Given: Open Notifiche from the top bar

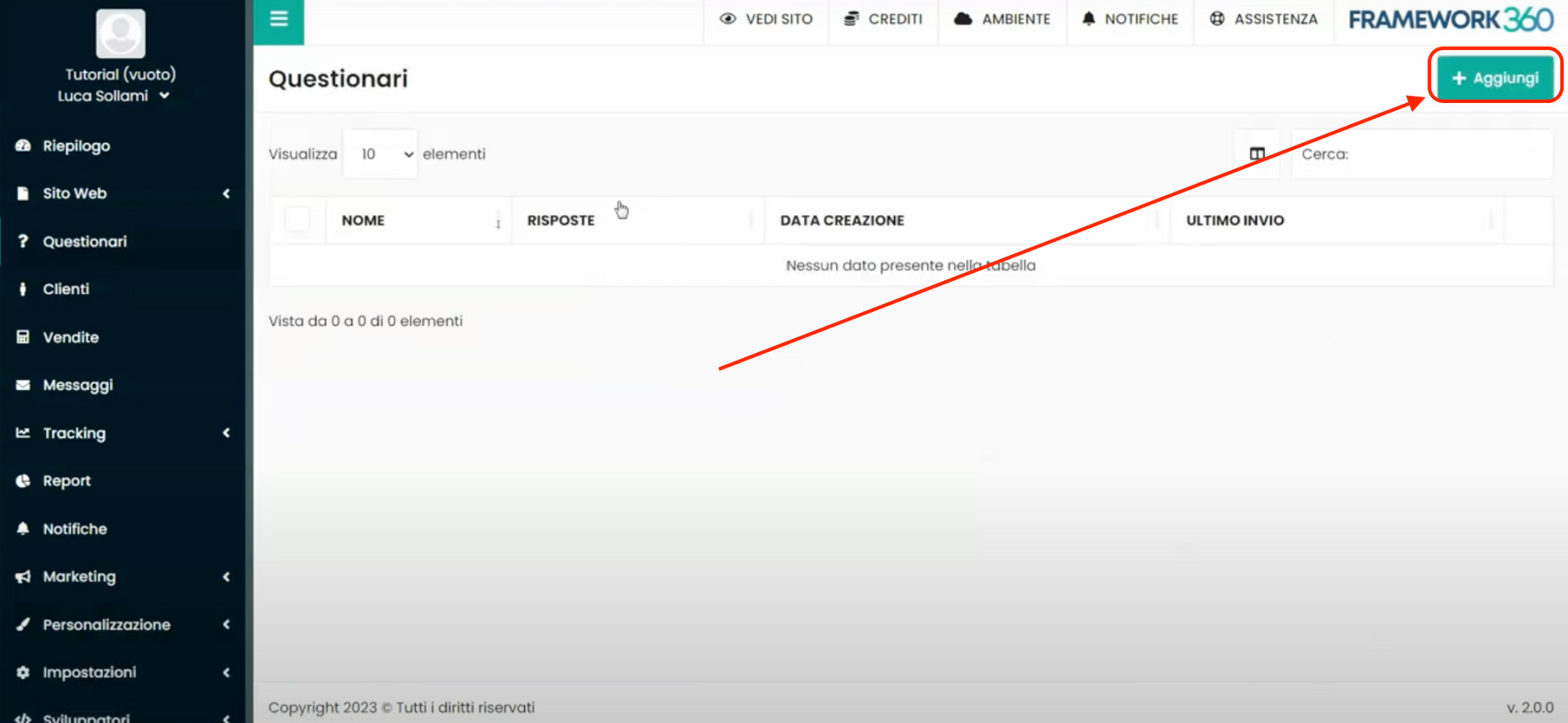Looking at the screenshot, I should [x=1130, y=19].
